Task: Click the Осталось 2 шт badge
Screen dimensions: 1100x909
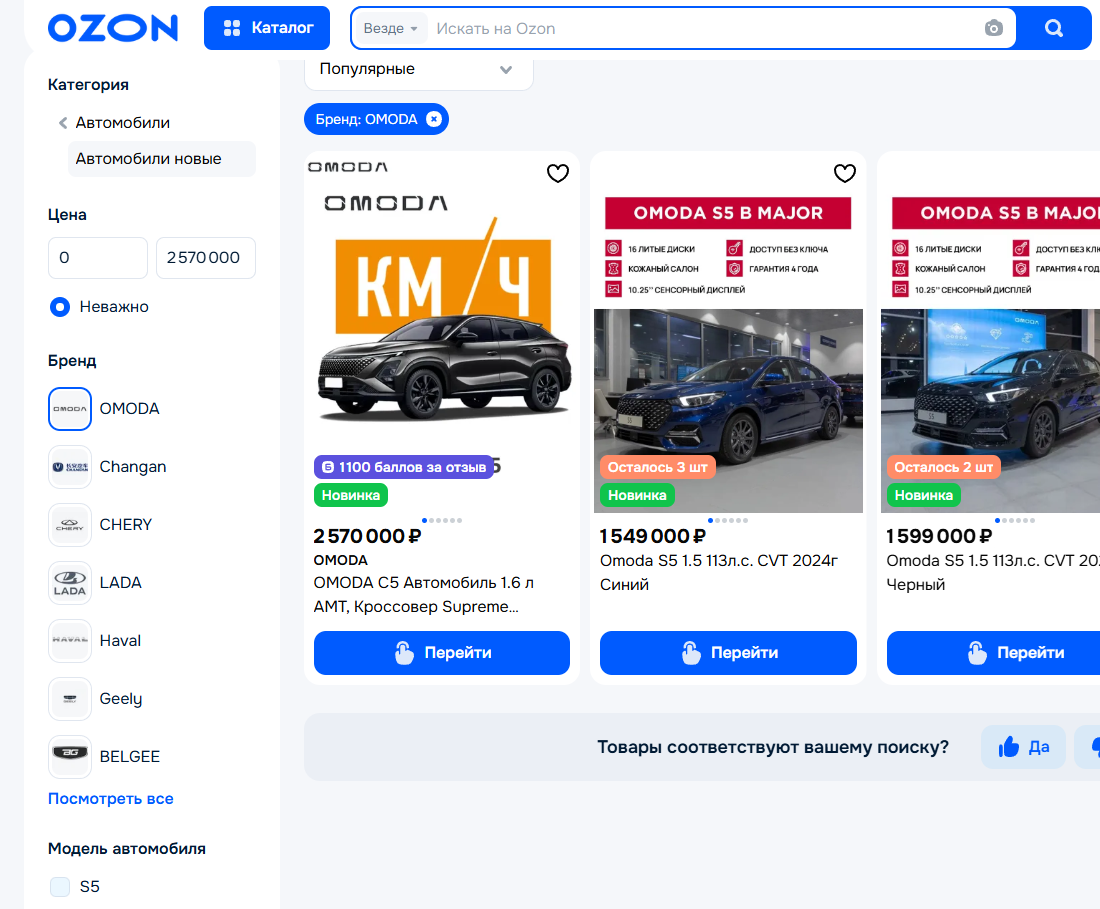Action: pyautogui.click(x=944, y=467)
